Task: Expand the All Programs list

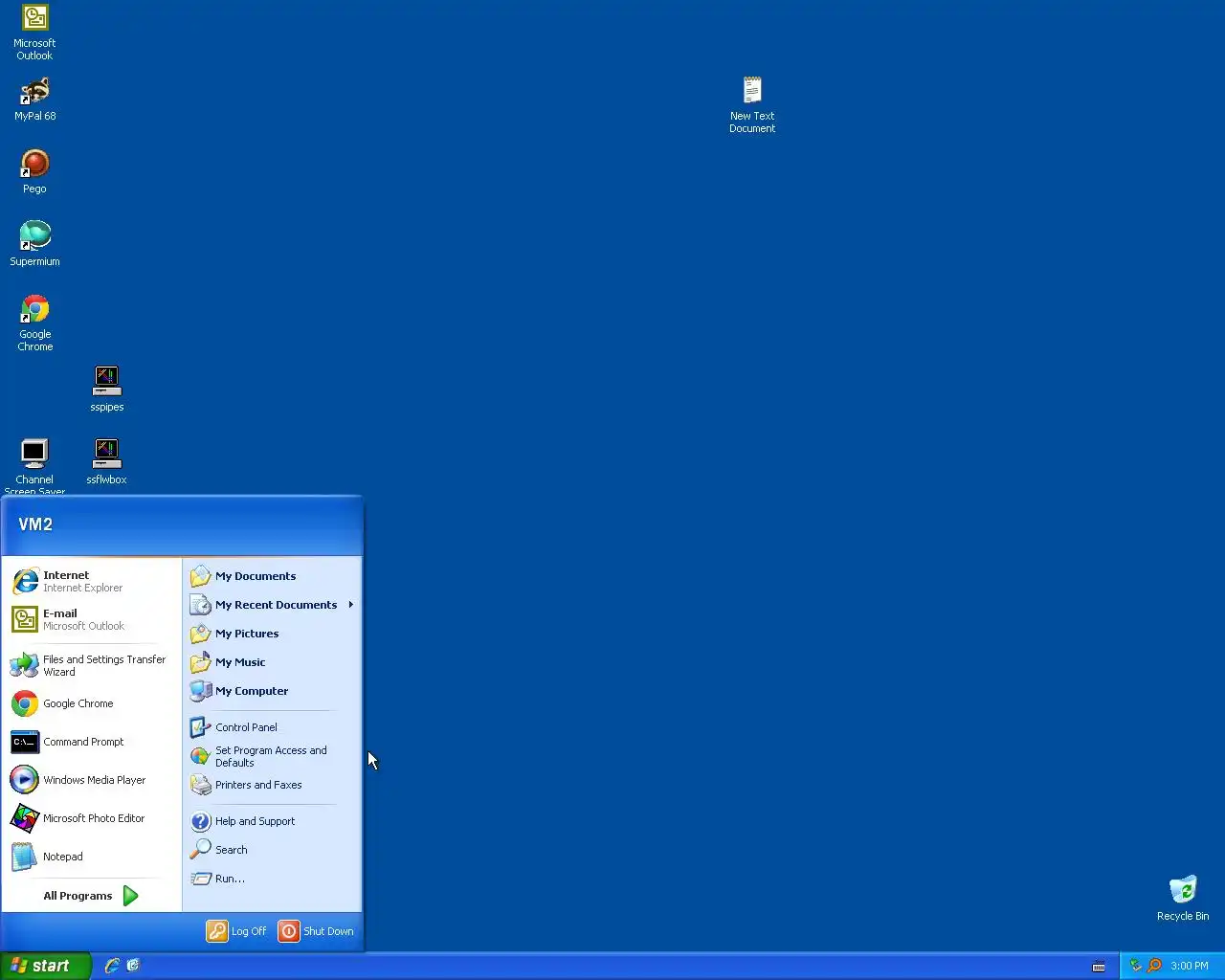Action: 92,896
